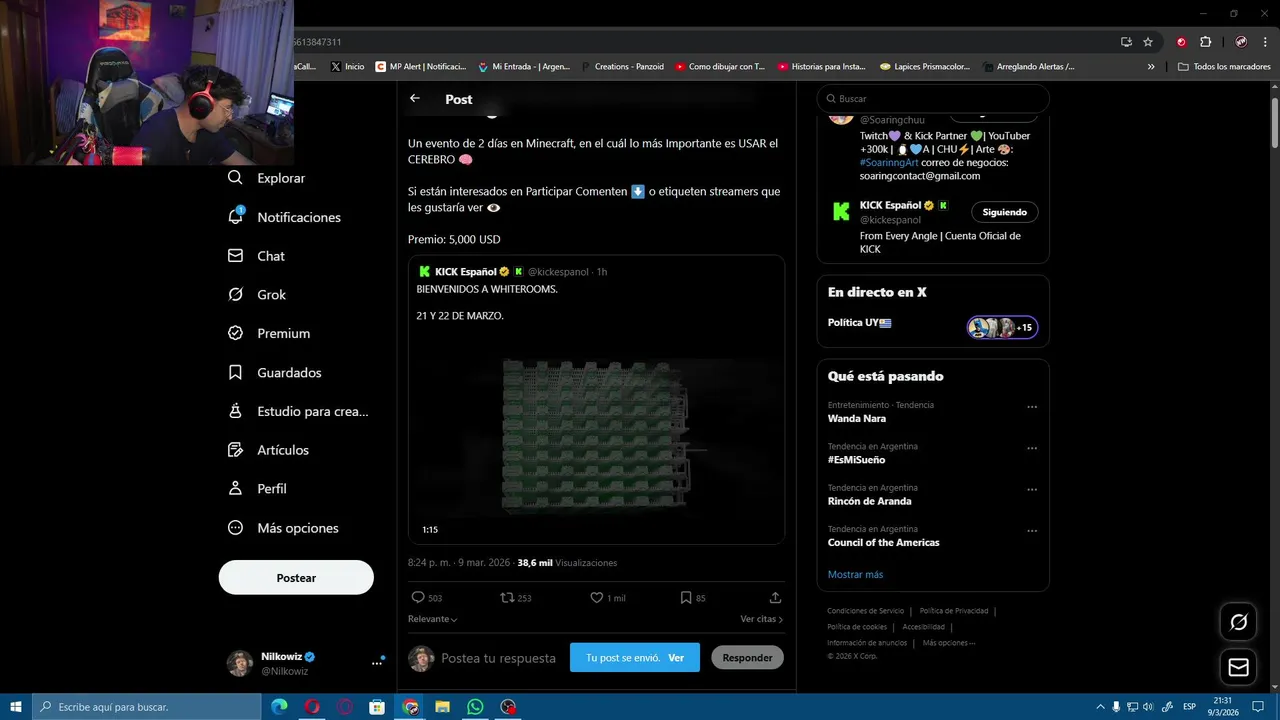Screen dimensions: 1280x720
Task: Click the share post icon
Action: (x=775, y=597)
